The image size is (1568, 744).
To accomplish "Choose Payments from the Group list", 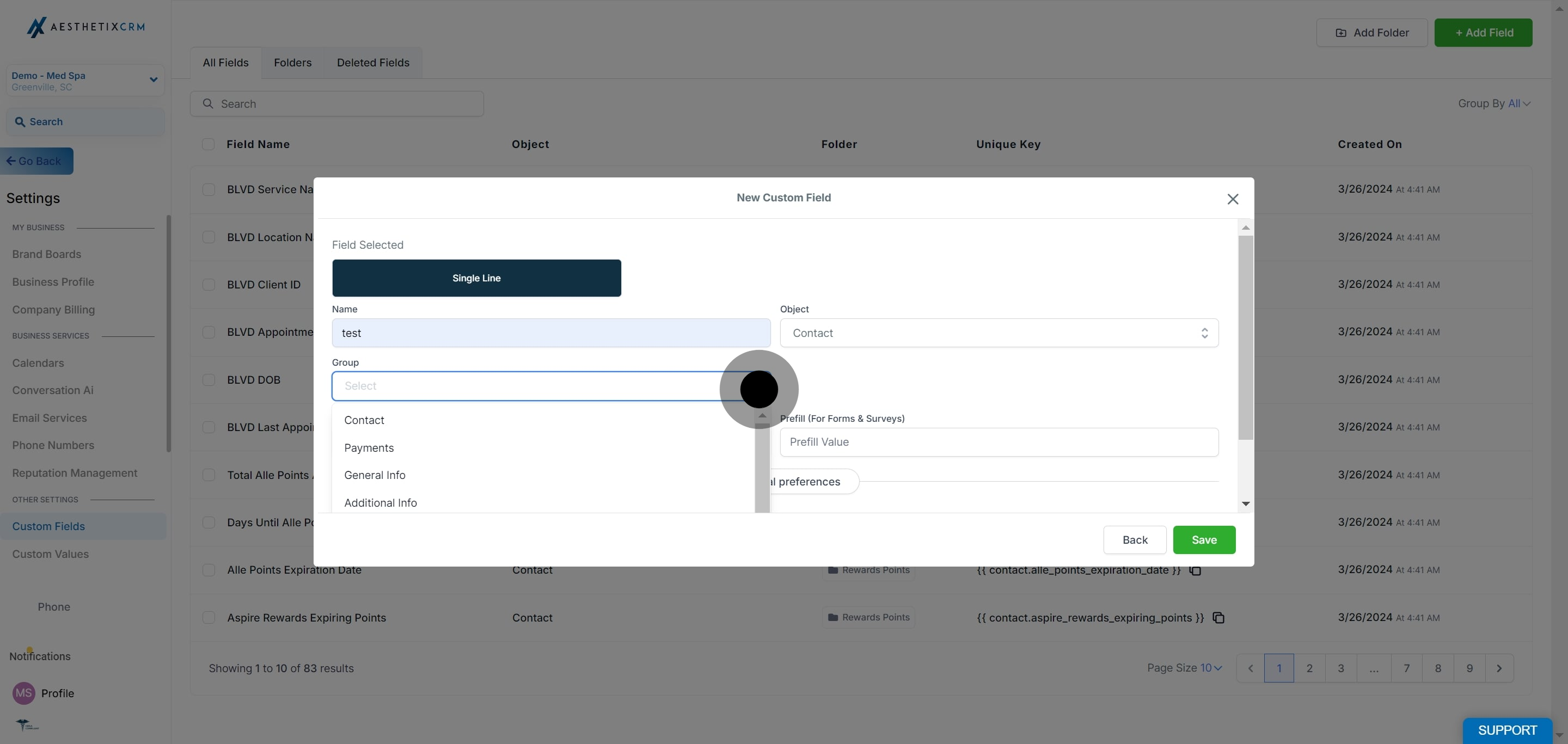I will [369, 448].
